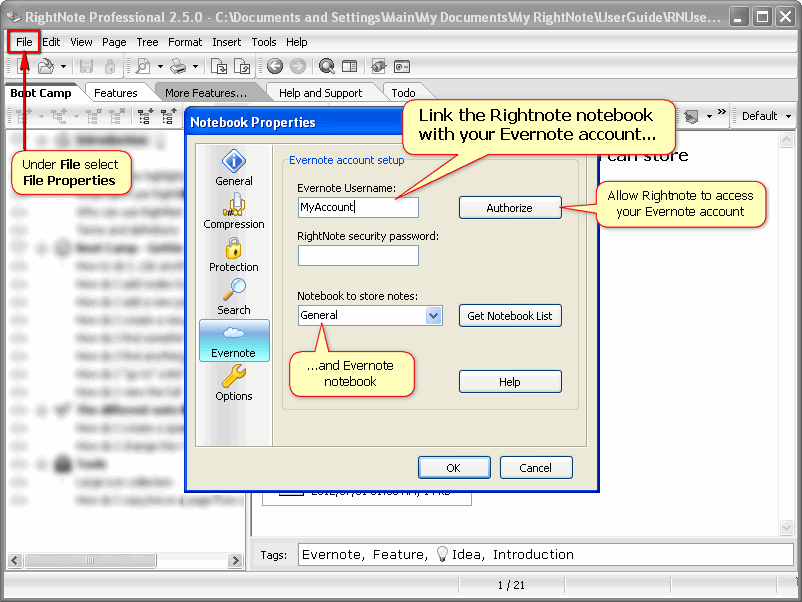Click the Save diskette toolbar icon
Screen dimensions: 802x602
point(86,66)
